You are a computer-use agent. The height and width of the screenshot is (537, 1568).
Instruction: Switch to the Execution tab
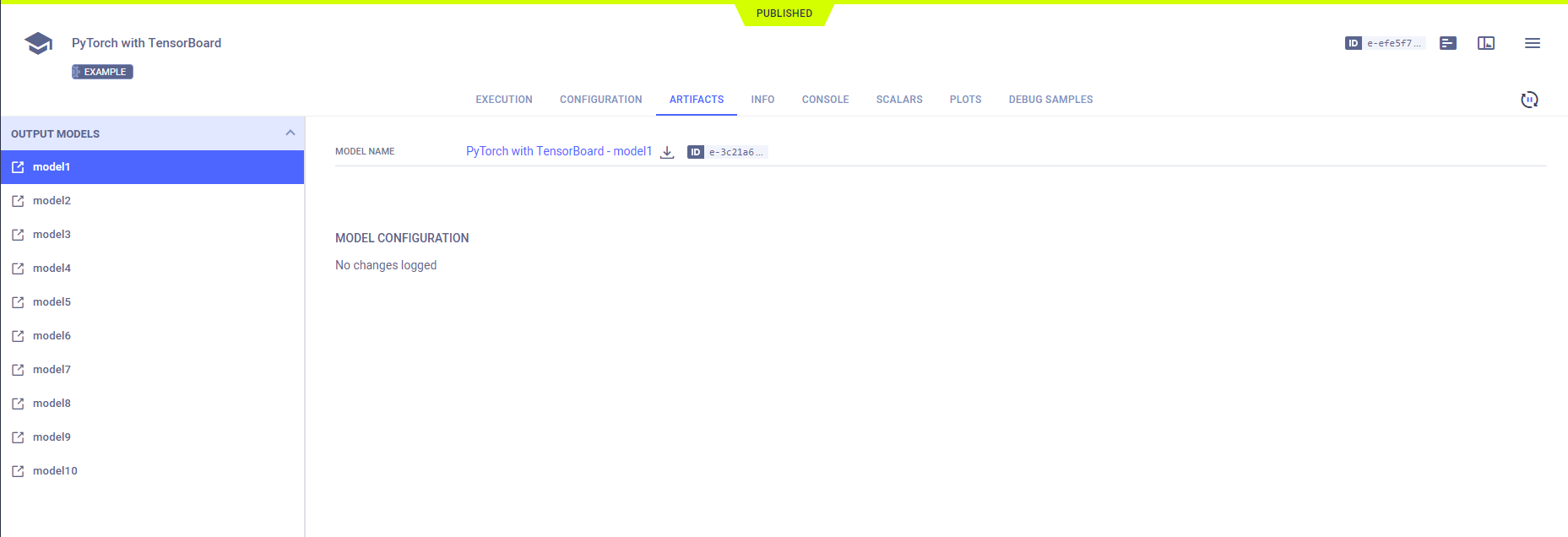point(503,100)
